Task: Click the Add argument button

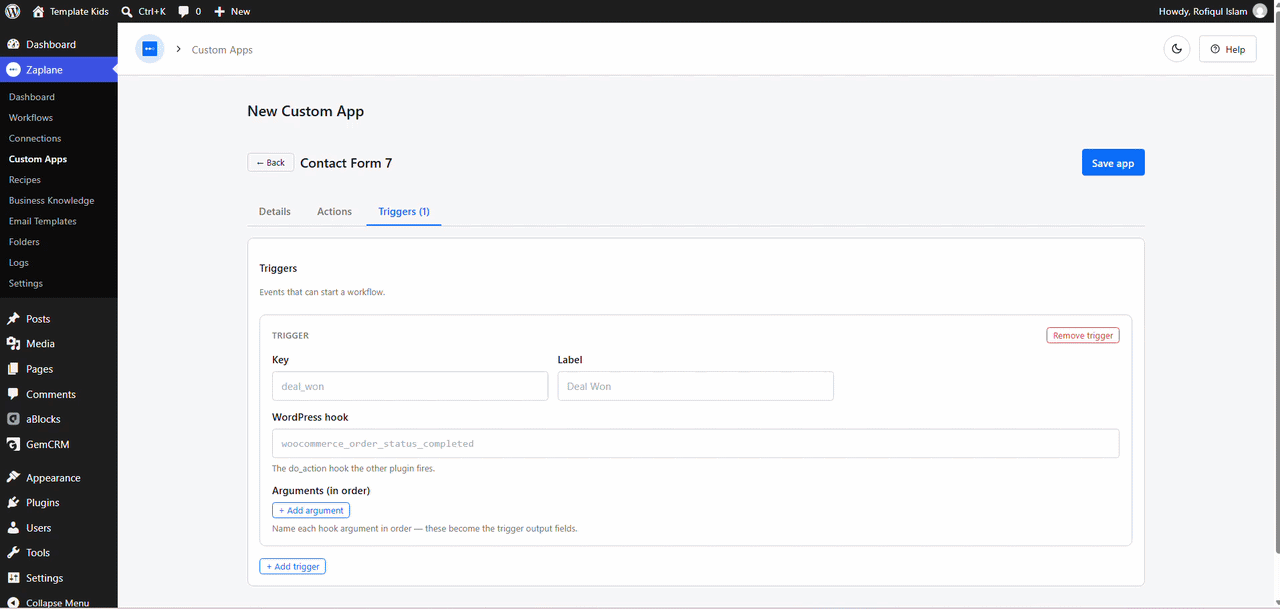Action: tap(311, 511)
